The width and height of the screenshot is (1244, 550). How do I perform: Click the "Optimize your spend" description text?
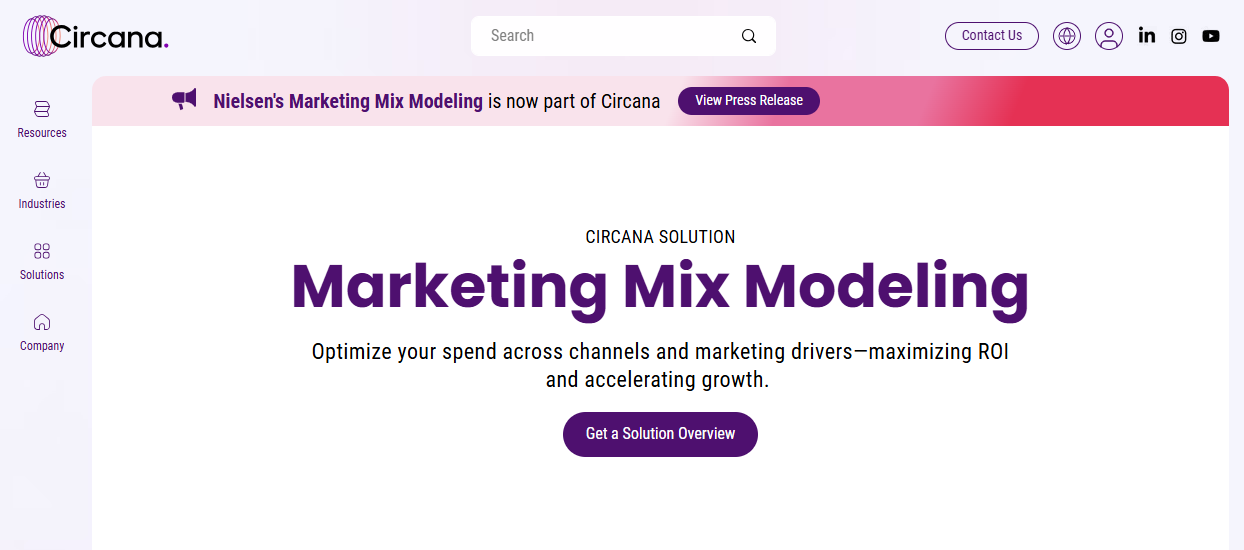(x=660, y=366)
